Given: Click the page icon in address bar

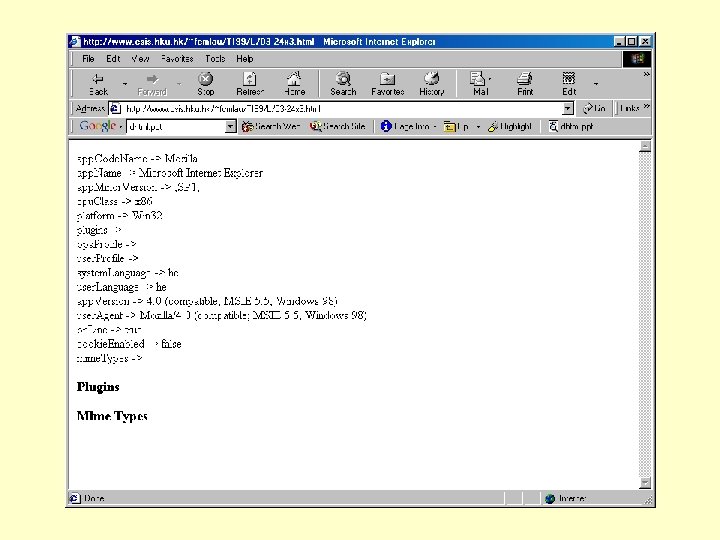Looking at the screenshot, I should click(115, 109).
